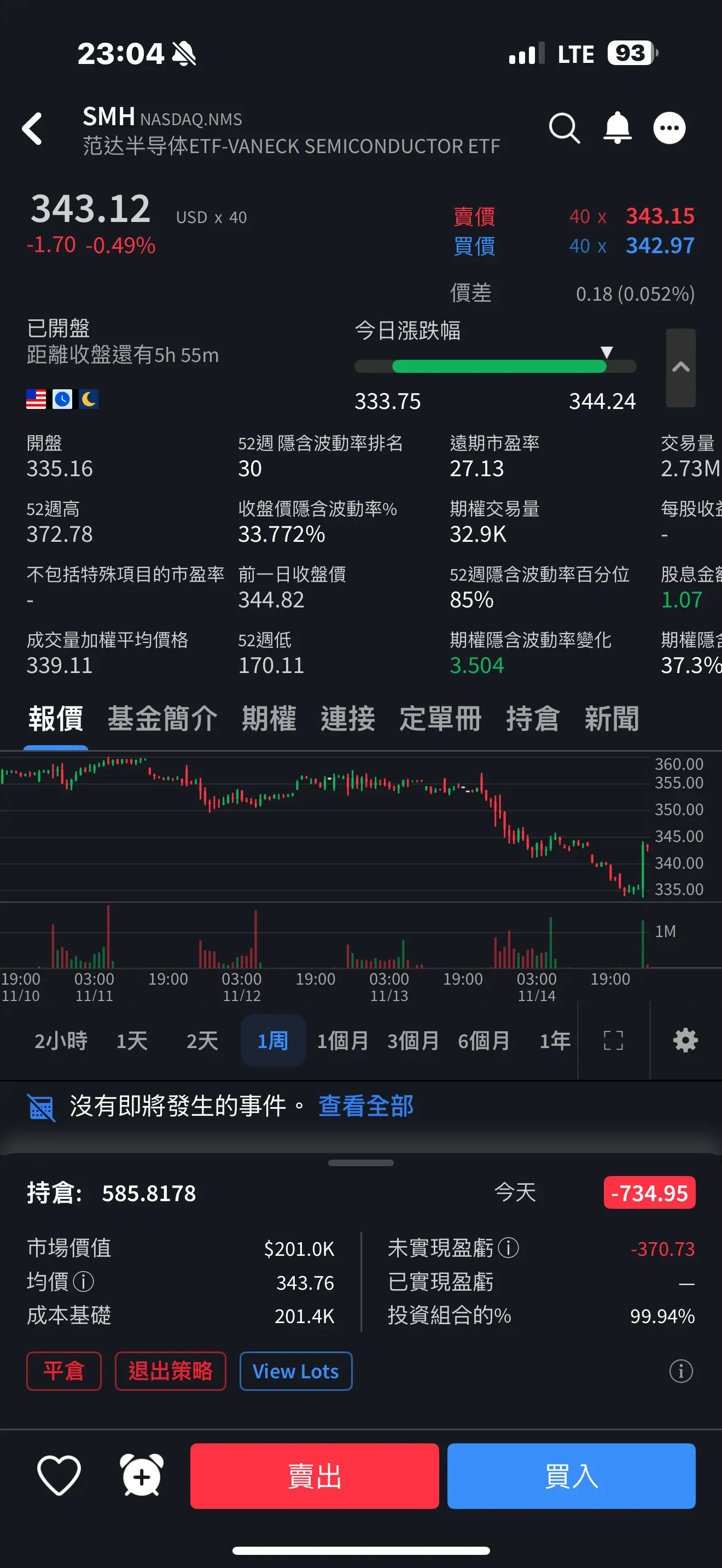722x1568 pixels.
Task: Tap 前一日收盤價 value 344.82
Action: (271, 600)
